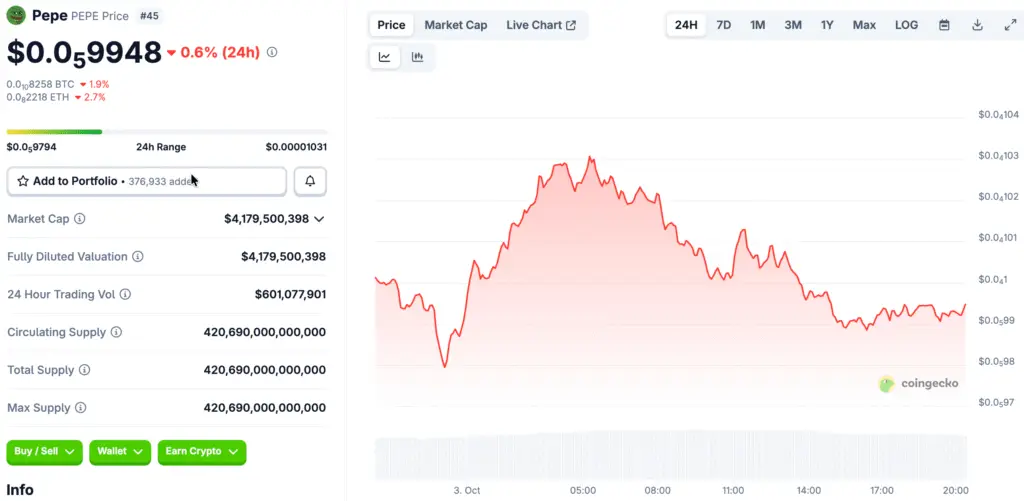The image size is (1024, 501).
Task: Select the 7D time range
Action: pyautogui.click(x=724, y=25)
